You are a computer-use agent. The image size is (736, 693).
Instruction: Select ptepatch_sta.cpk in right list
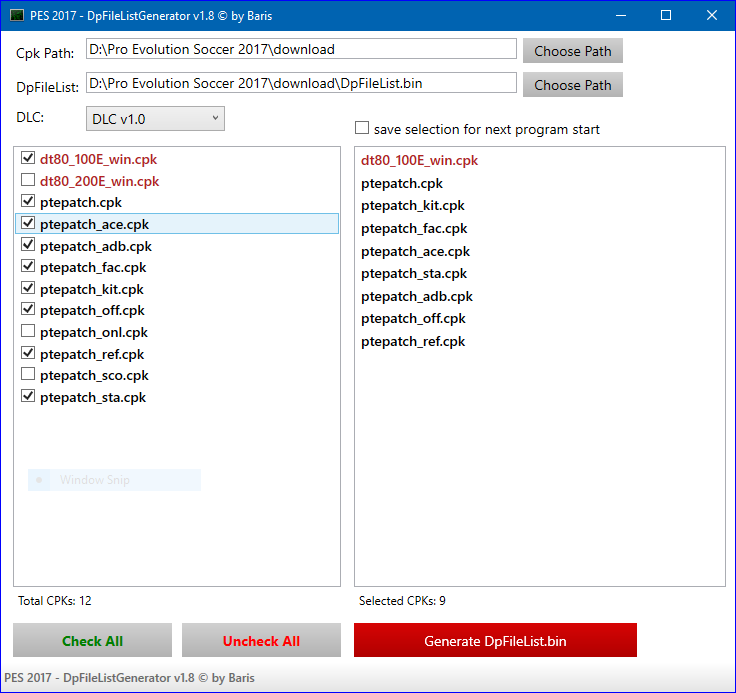[x=414, y=274]
